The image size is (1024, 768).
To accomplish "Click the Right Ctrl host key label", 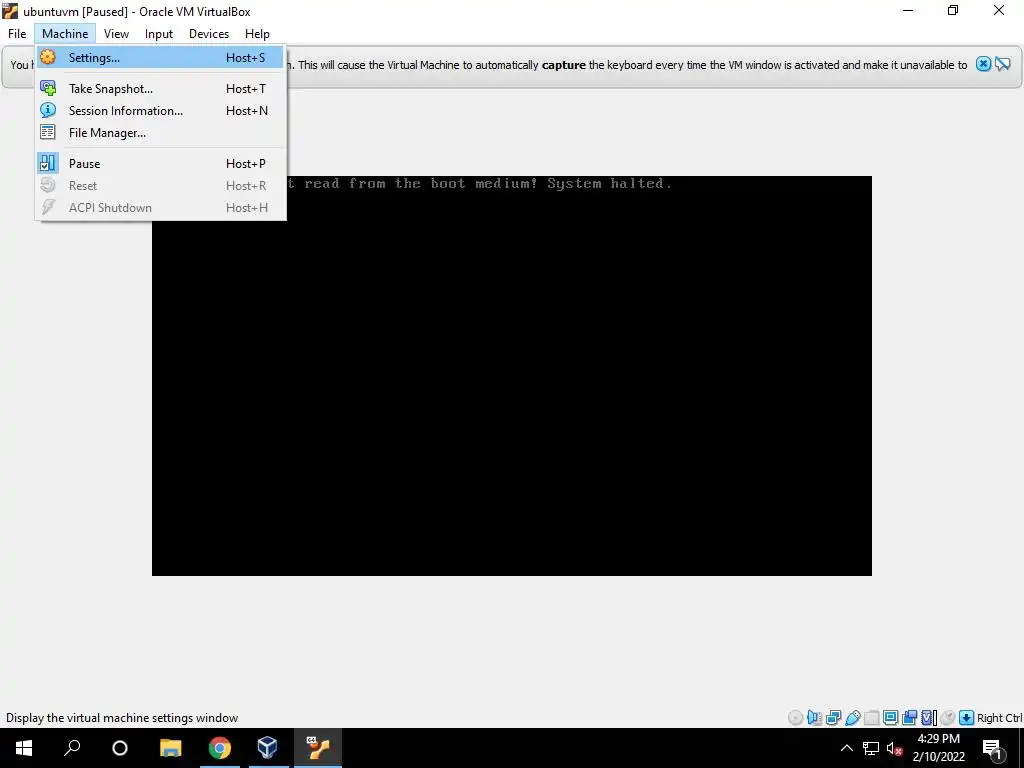I will pyautogui.click(x=999, y=718).
